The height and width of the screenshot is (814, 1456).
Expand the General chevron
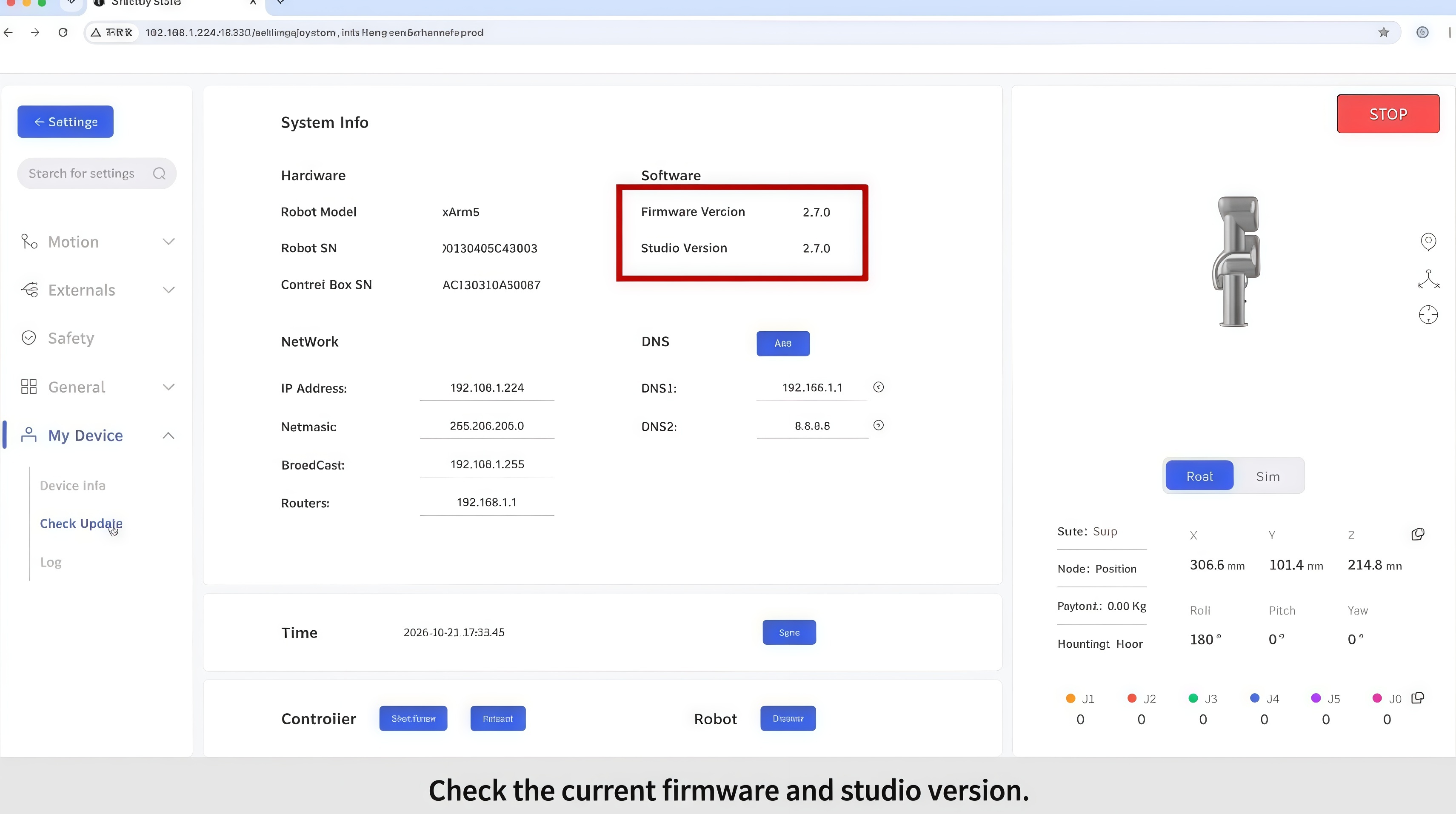pos(168,387)
